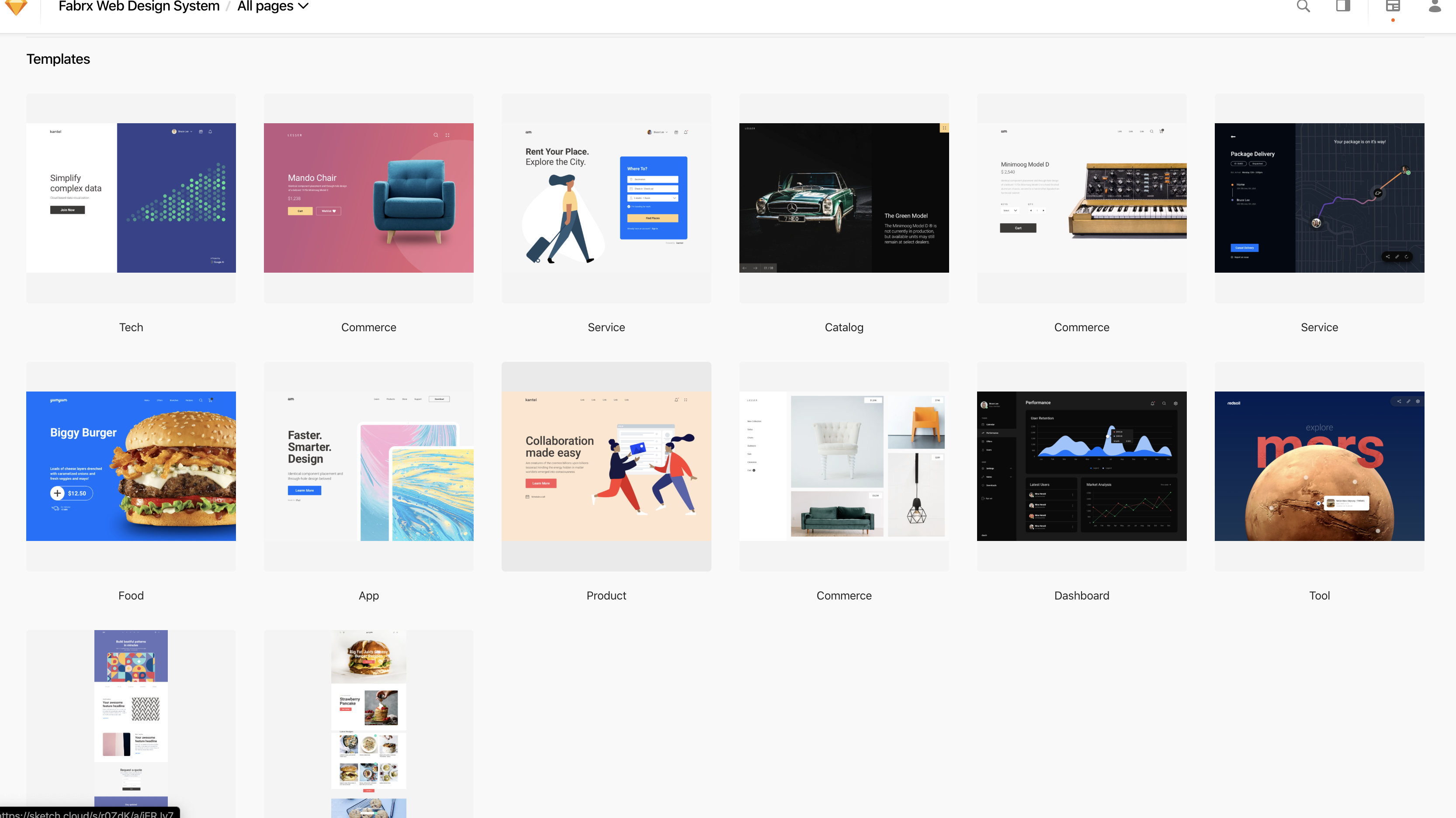1456x818 pixels.
Task: Open the explore mars Tool template
Action: (x=1319, y=466)
